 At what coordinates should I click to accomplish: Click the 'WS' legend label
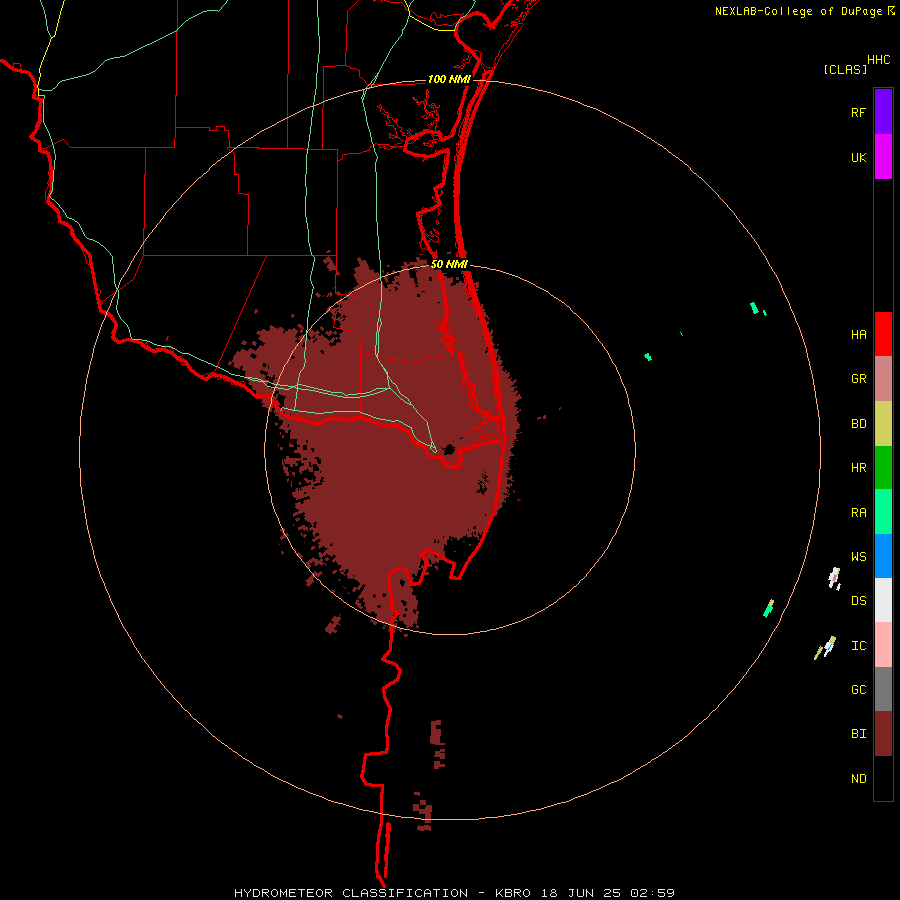858,557
